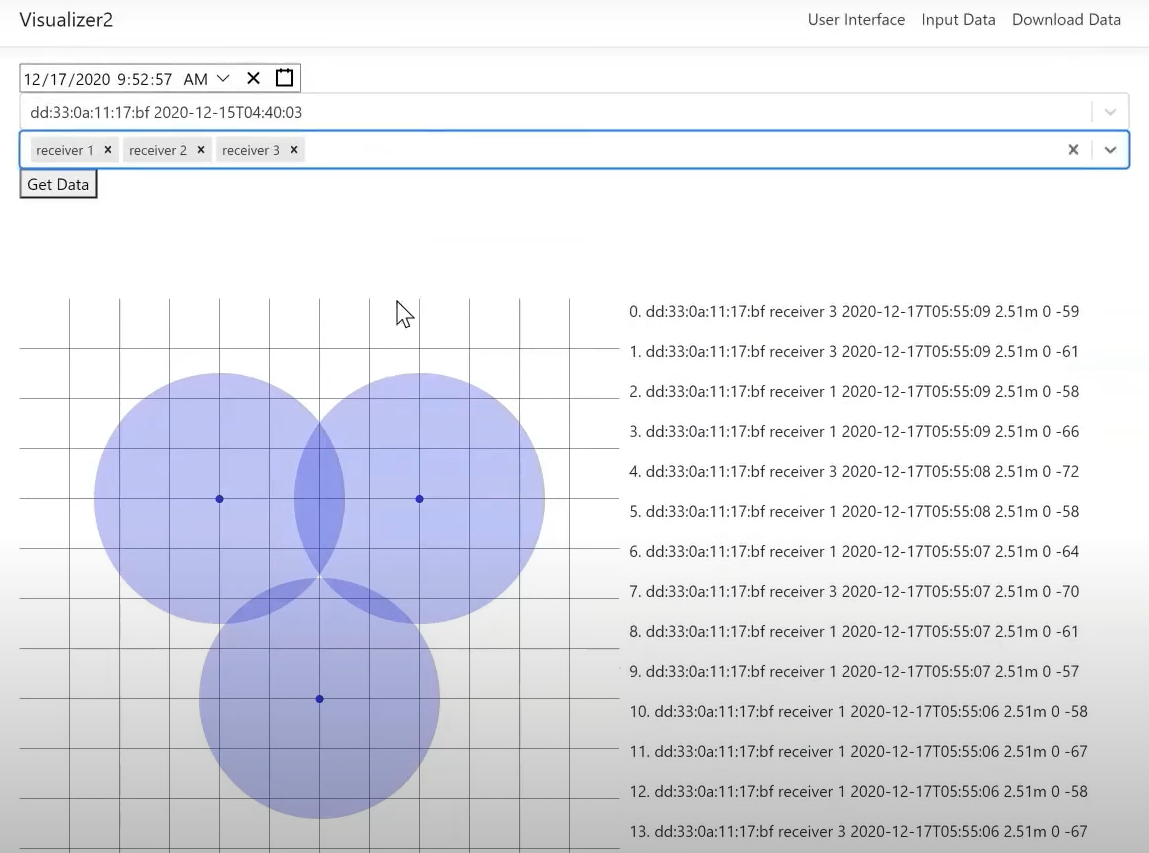Screen dimensions: 1149x853
Task: Open Download Data page
Action: point(1066,20)
